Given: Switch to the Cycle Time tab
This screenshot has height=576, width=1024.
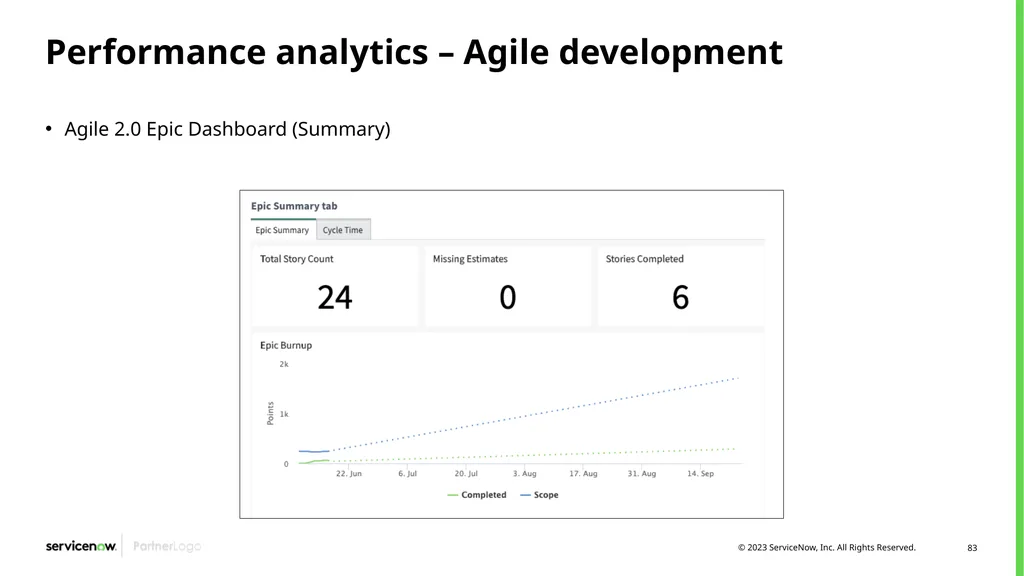Looking at the screenshot, I should tap(343, 230).
